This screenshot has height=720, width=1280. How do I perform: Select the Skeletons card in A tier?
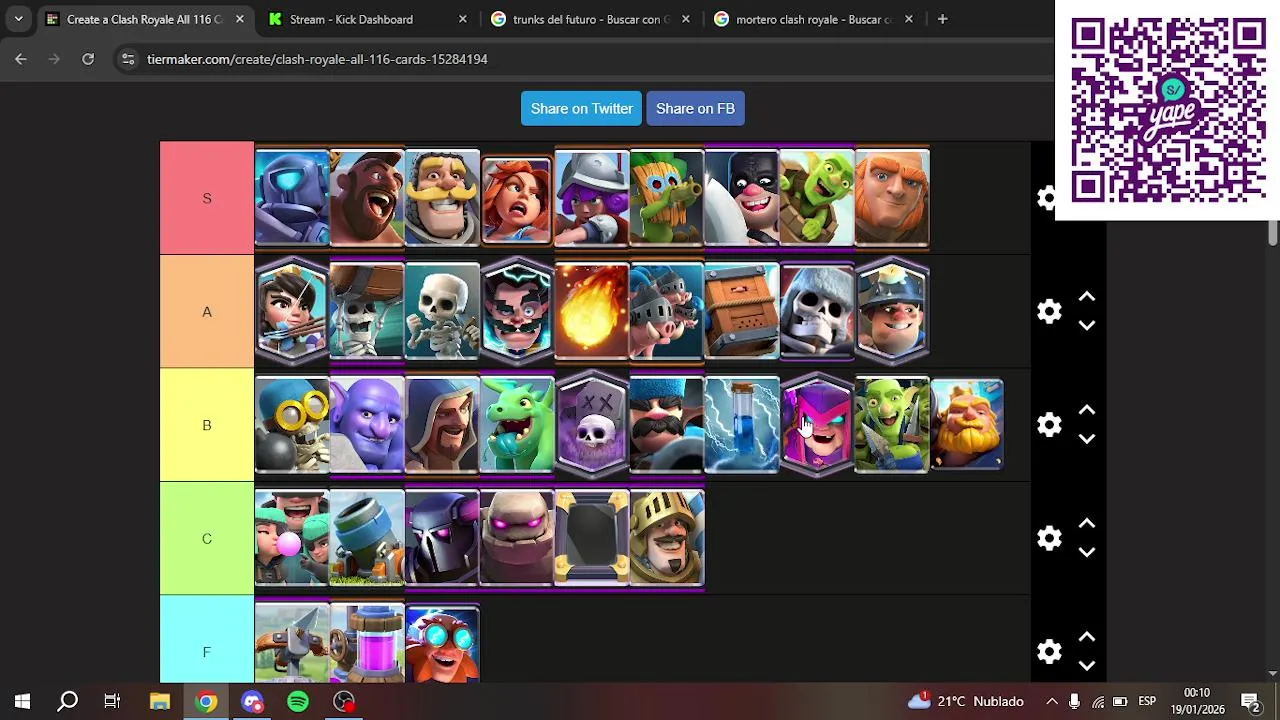[x=442, y=311]
